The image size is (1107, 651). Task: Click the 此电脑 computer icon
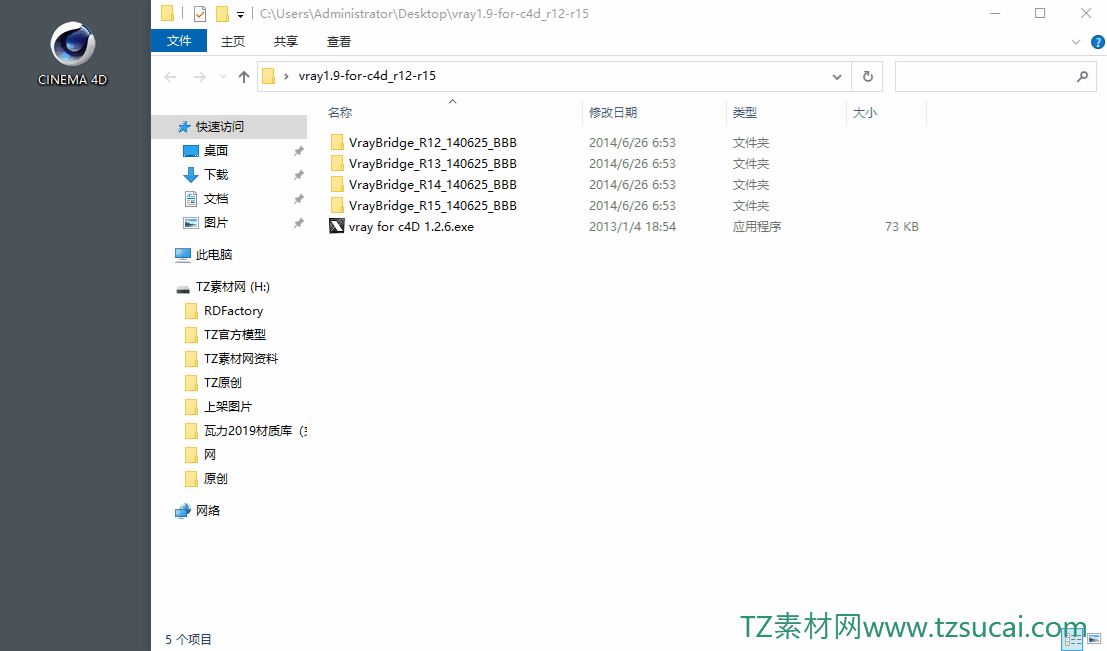[183, 255]
